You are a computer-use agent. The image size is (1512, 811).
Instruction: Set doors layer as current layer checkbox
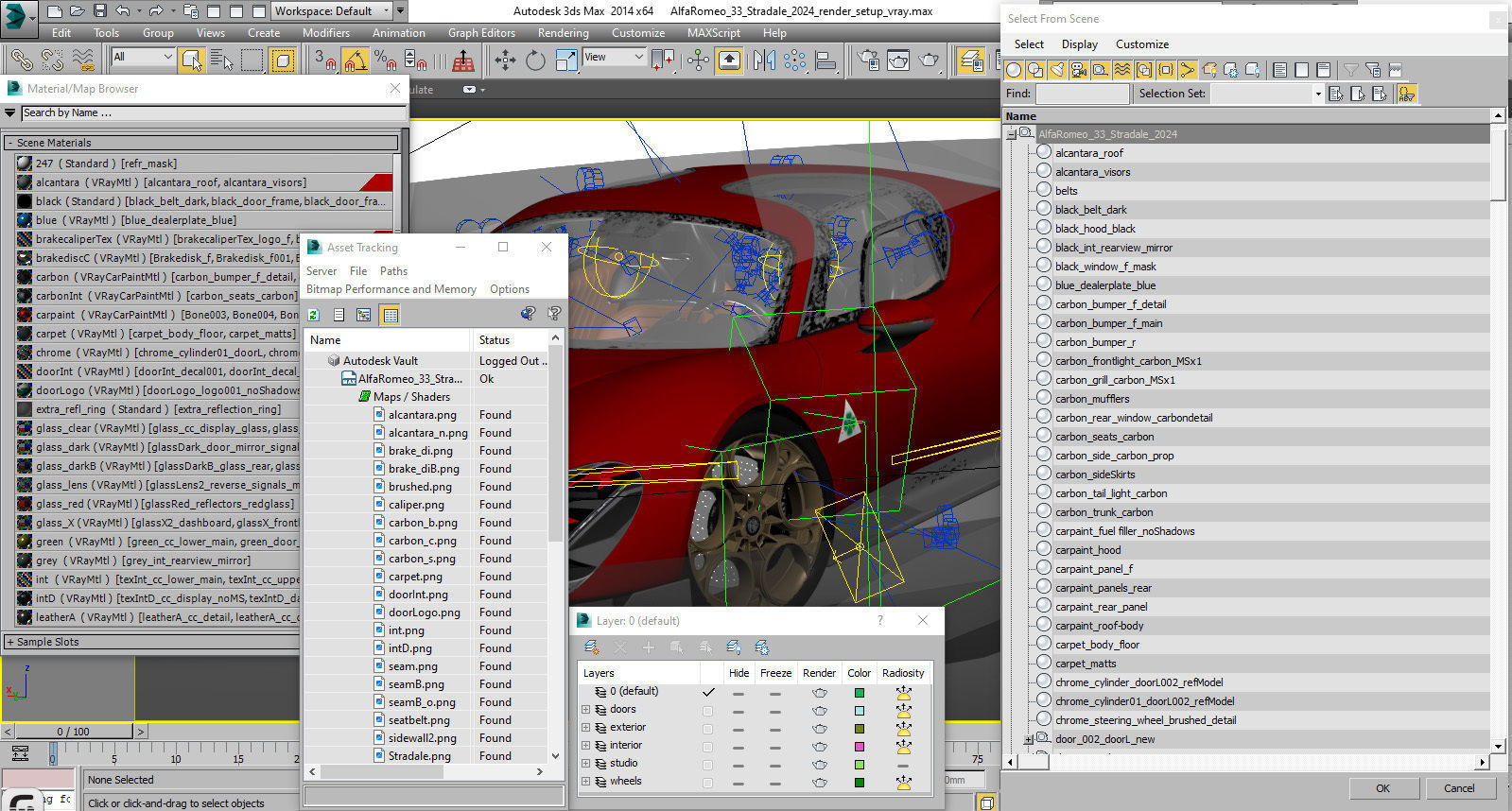pos(707,710)
